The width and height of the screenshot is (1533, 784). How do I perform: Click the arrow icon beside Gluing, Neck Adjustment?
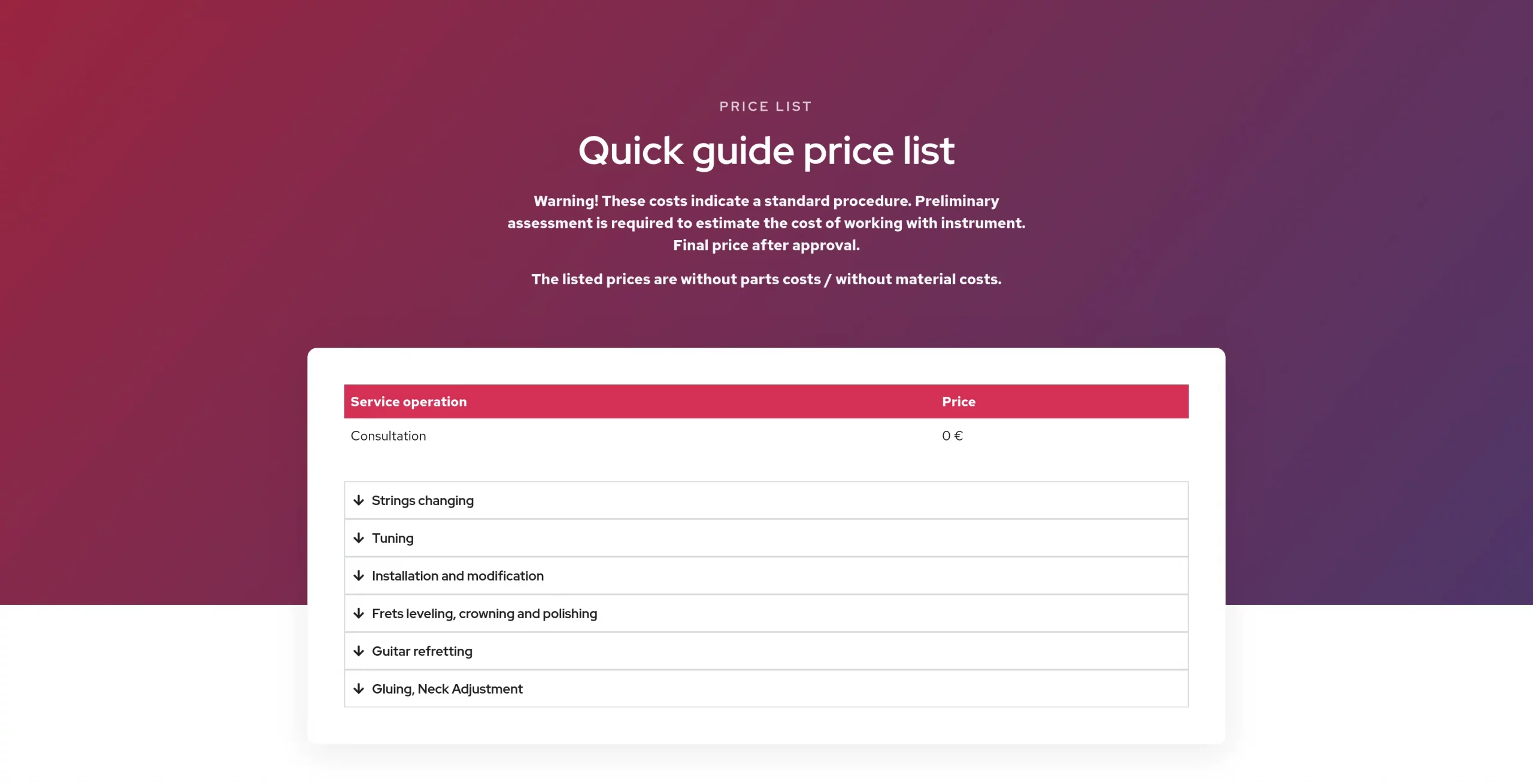359,689
